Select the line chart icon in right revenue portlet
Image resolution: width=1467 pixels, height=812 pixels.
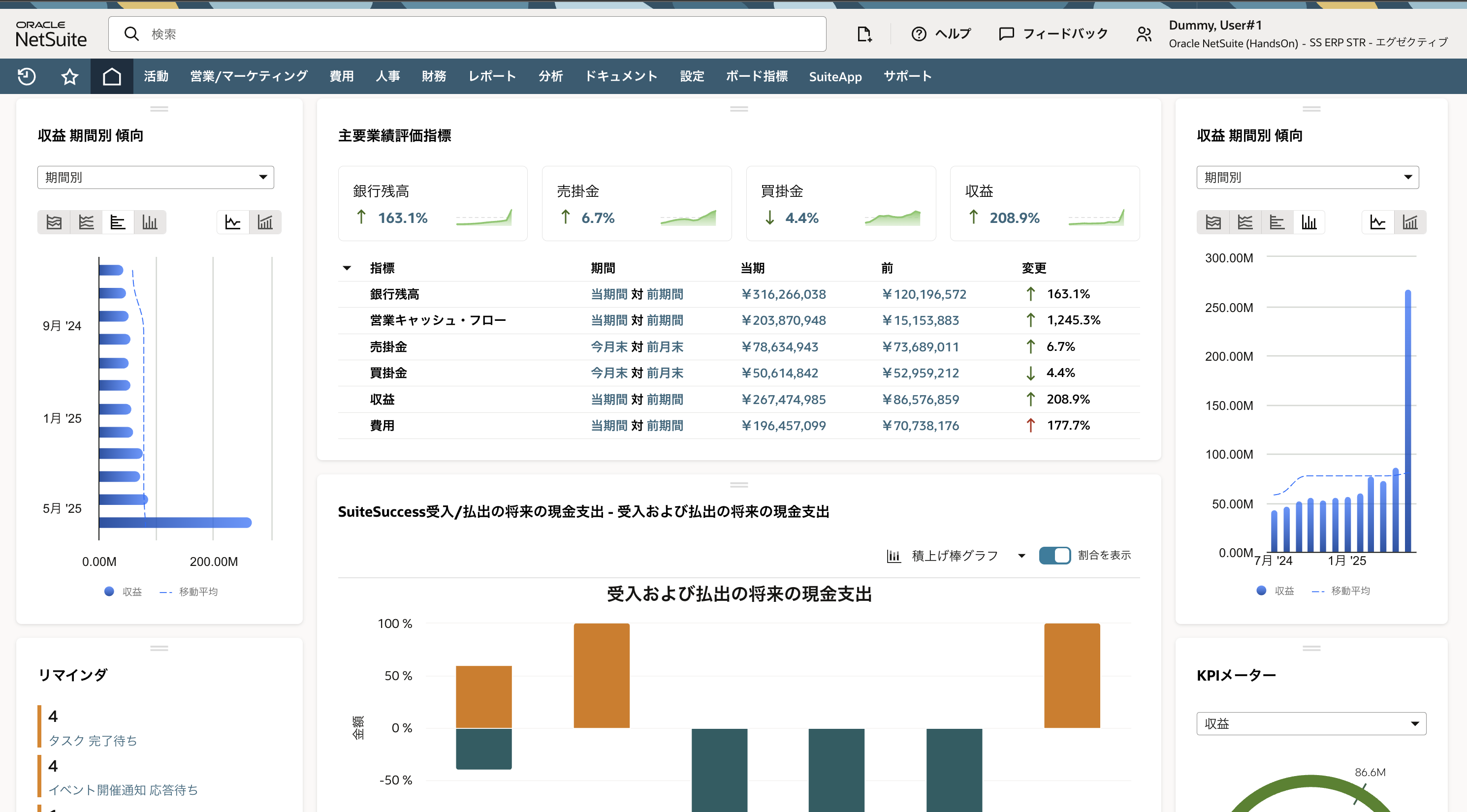tap(1377, 222)
